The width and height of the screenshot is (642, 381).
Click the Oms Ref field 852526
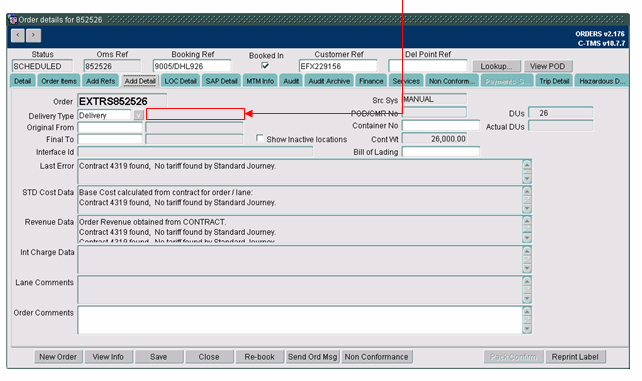click(112, 66)
